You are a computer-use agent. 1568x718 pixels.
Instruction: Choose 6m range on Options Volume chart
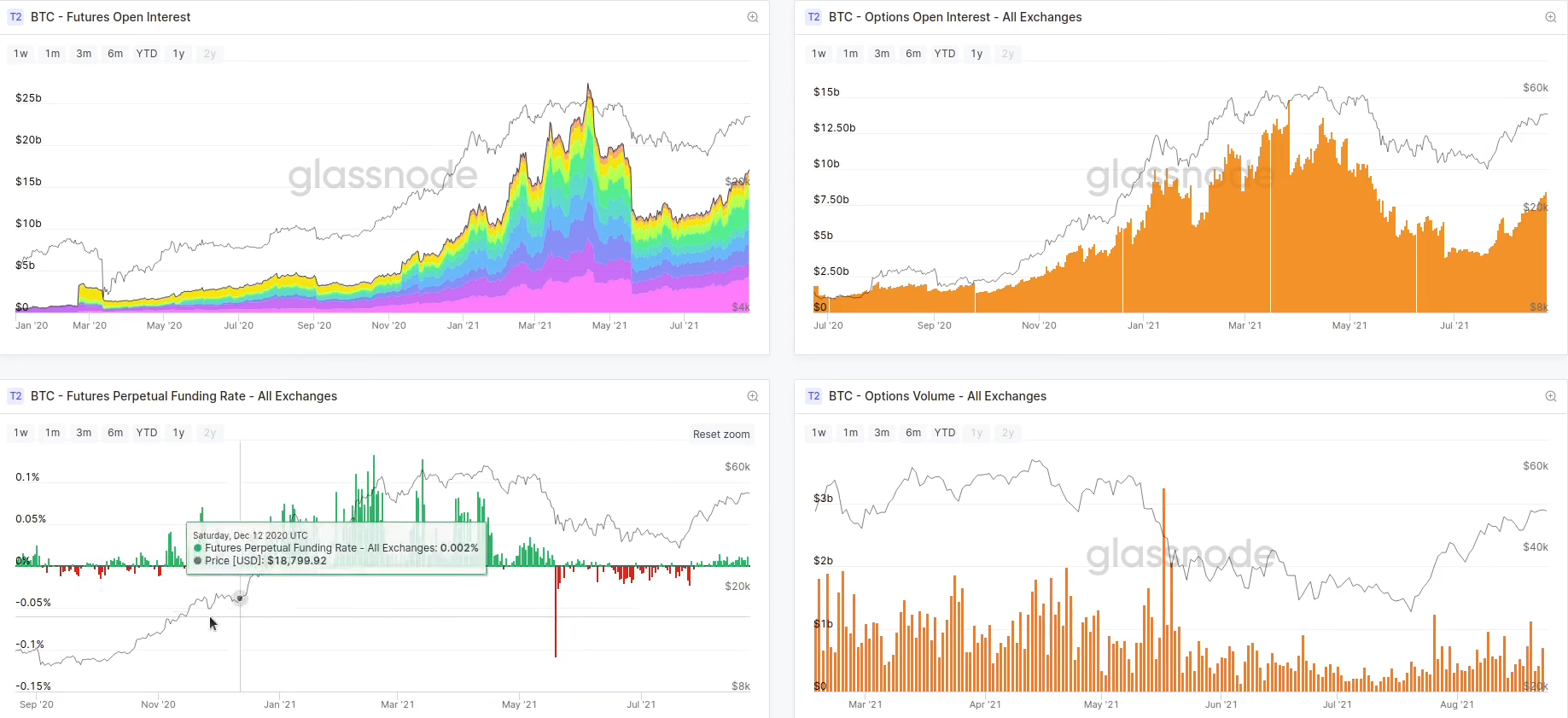[x=913, y=433]
